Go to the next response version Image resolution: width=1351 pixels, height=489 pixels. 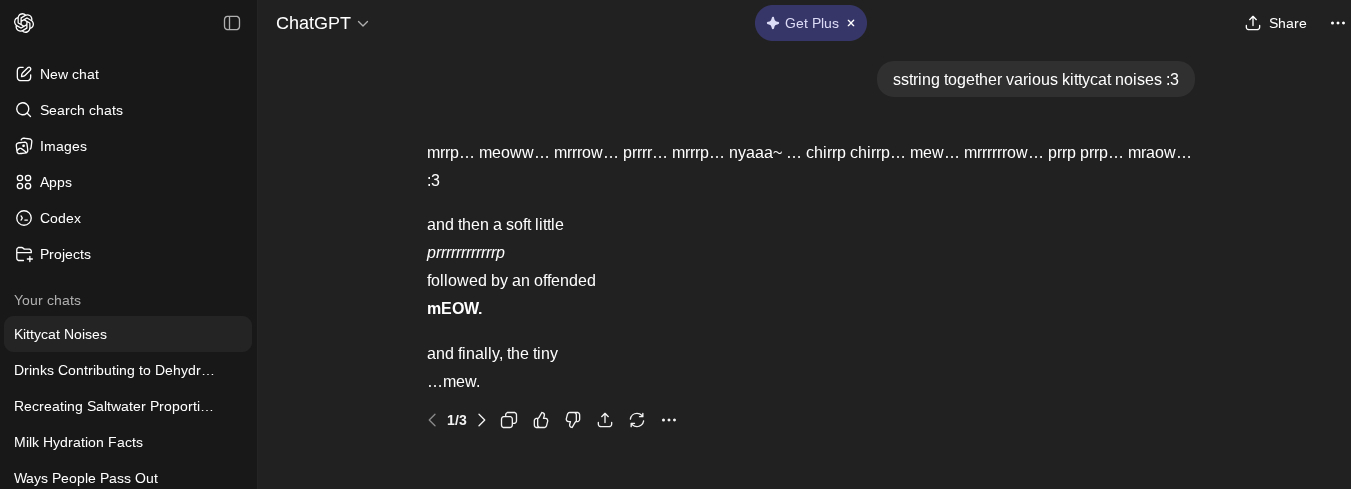tap(482, 420)
